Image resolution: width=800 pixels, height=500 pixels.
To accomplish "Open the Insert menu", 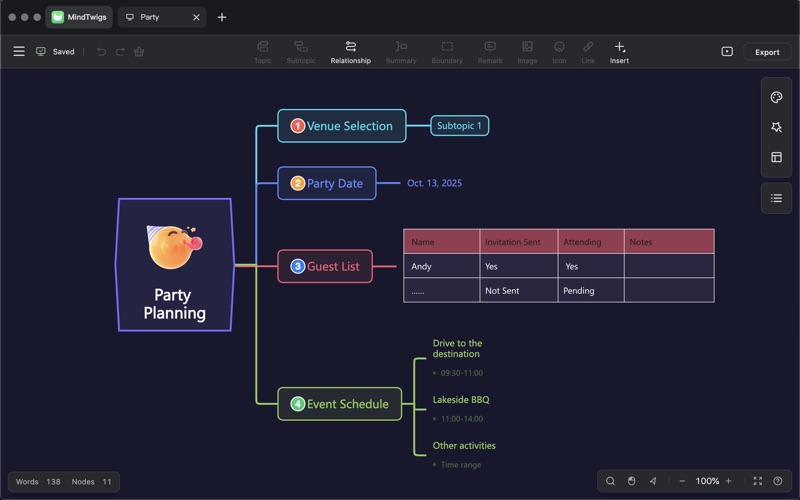I will click(619, 53).
